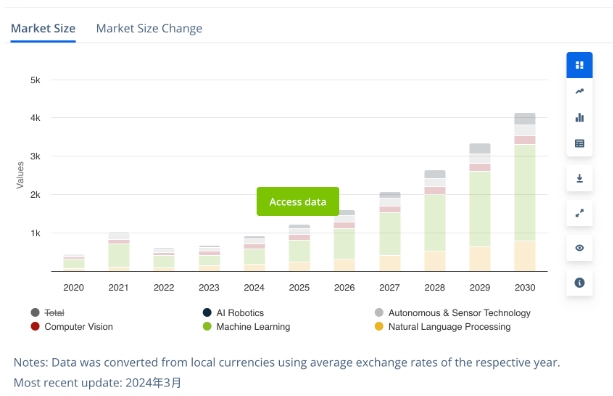Switch to line chart view icon

[x=579, y=91]
